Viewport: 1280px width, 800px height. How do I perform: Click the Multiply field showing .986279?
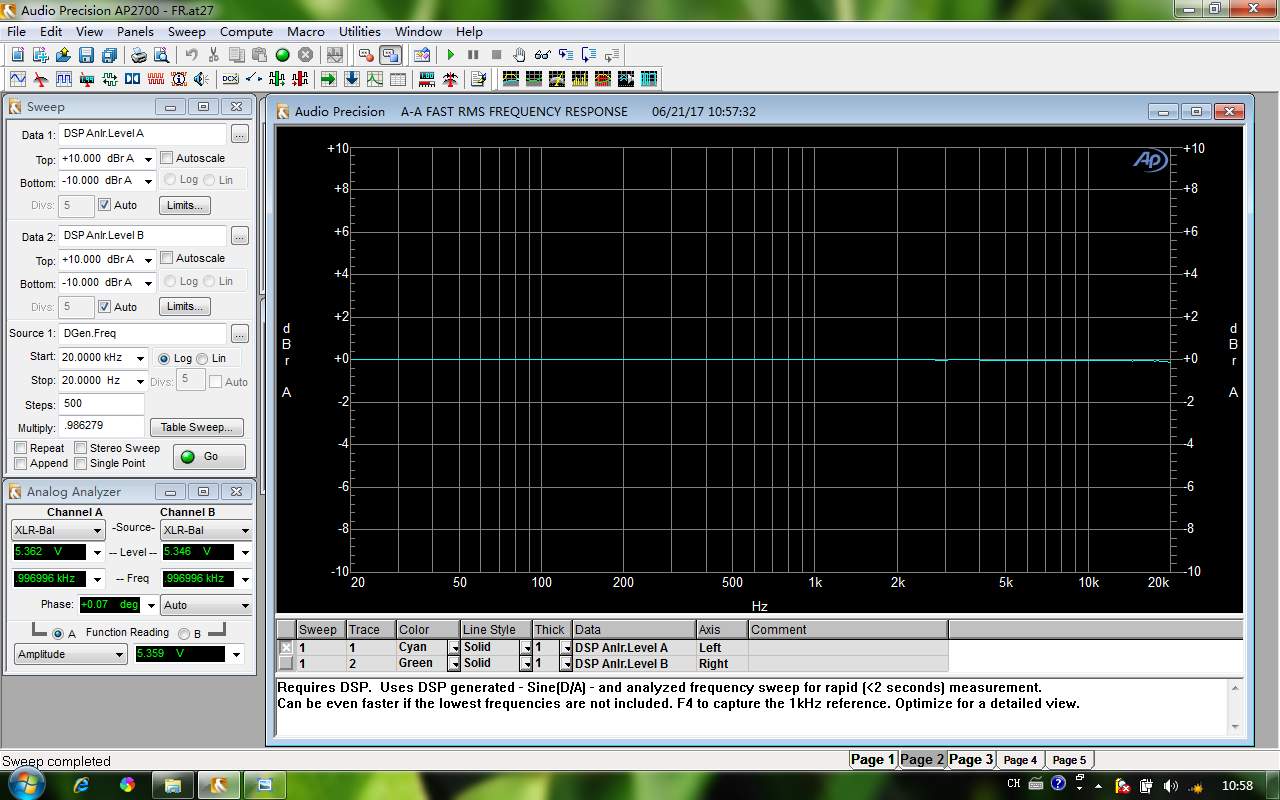pyautogui.click(x=101, y=427)
